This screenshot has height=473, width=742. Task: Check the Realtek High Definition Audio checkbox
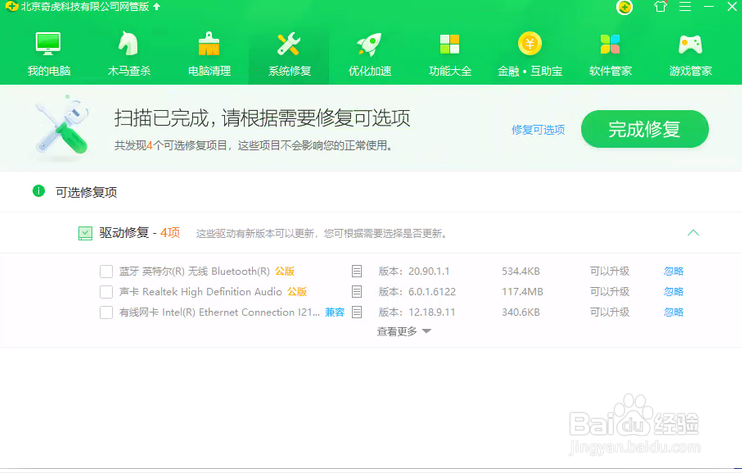click(x=106, y=292)
